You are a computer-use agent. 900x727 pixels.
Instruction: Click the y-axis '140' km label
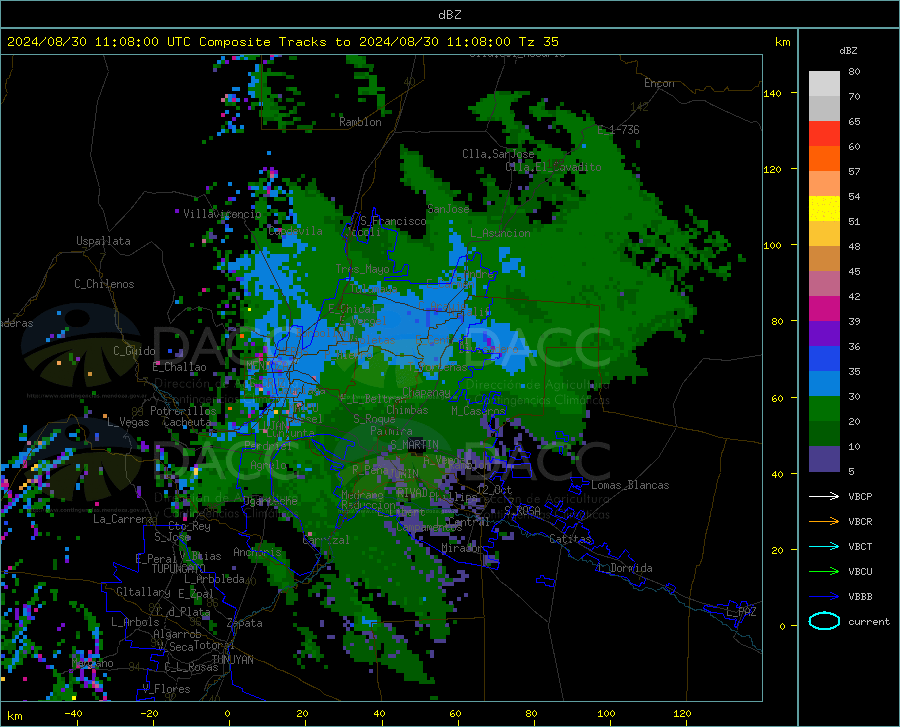point(772,93)
